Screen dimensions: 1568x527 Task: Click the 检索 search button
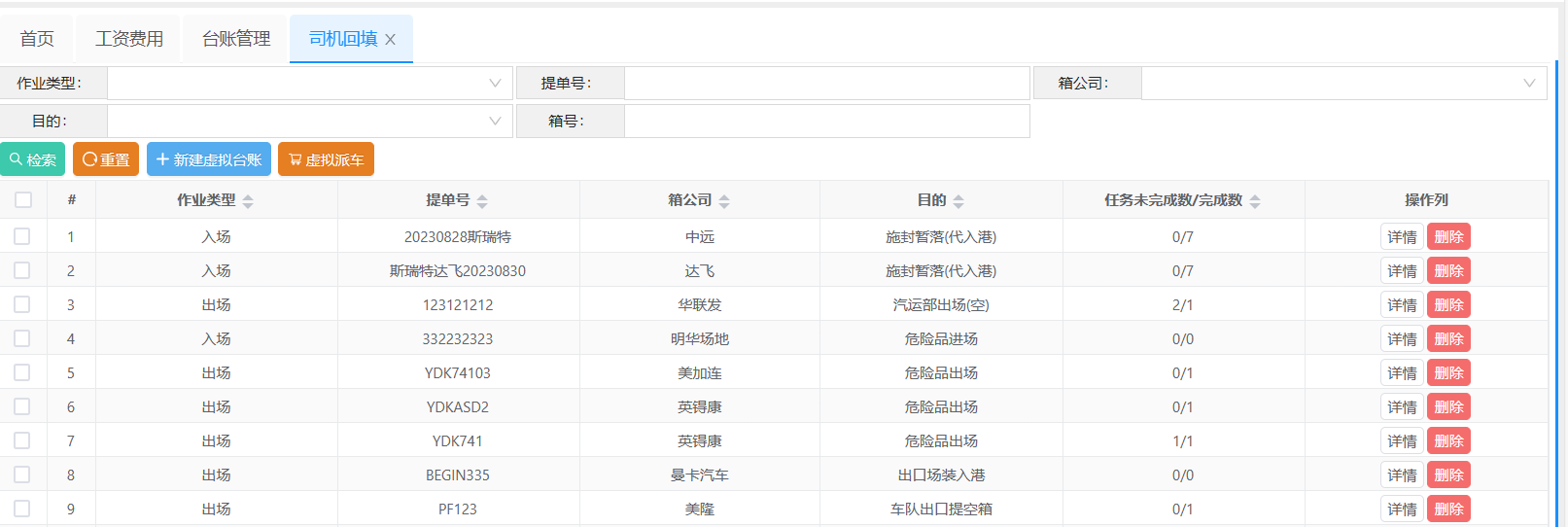click(33, 159)
